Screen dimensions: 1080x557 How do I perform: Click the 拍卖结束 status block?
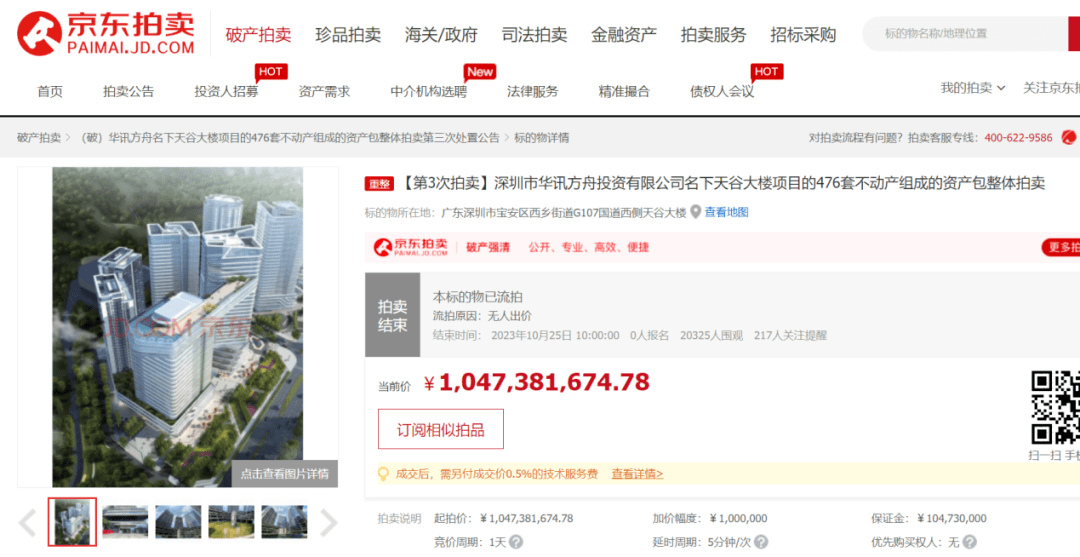coord(393,315)
